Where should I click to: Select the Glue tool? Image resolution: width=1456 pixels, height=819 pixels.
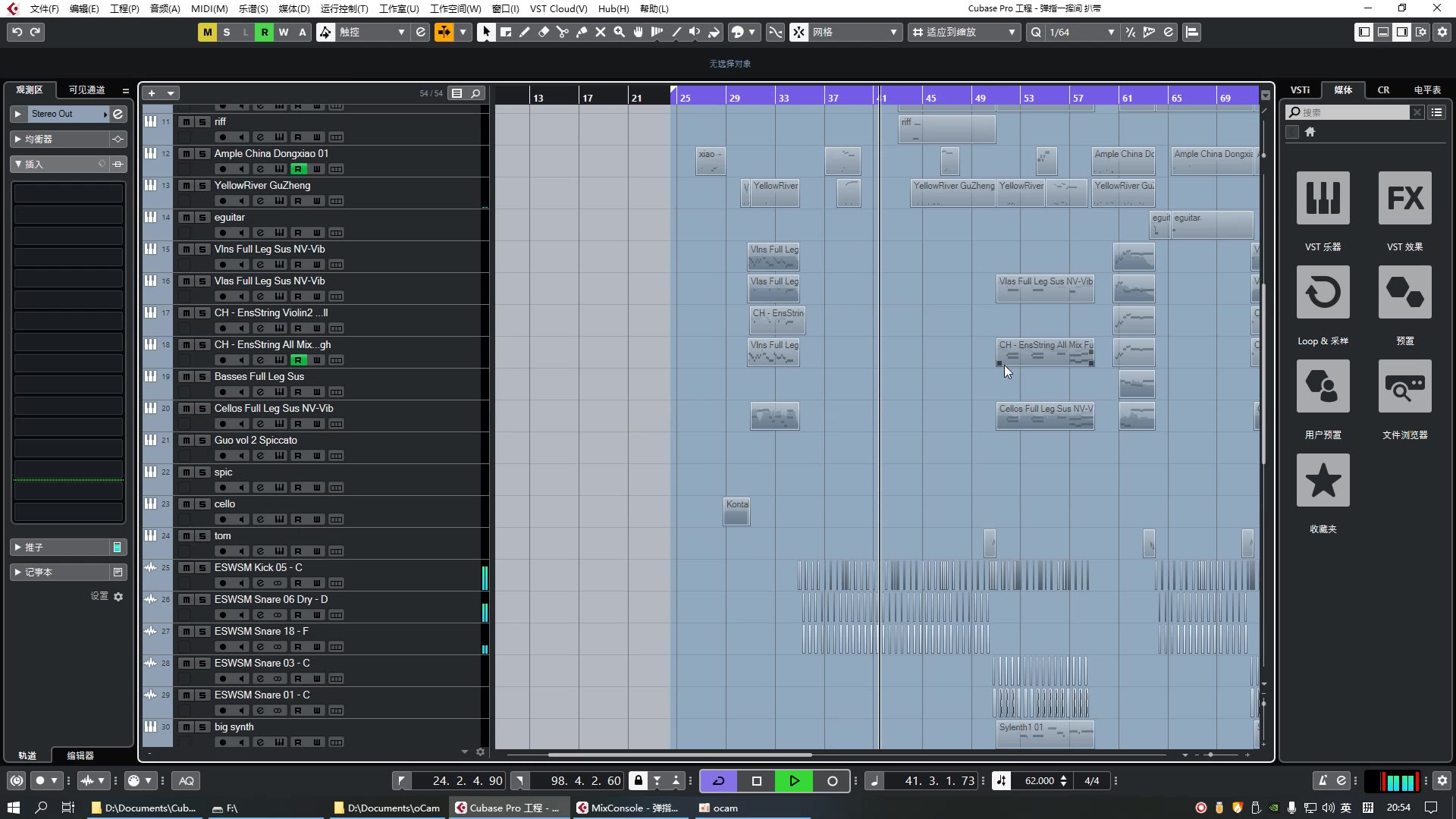point(582,32)
